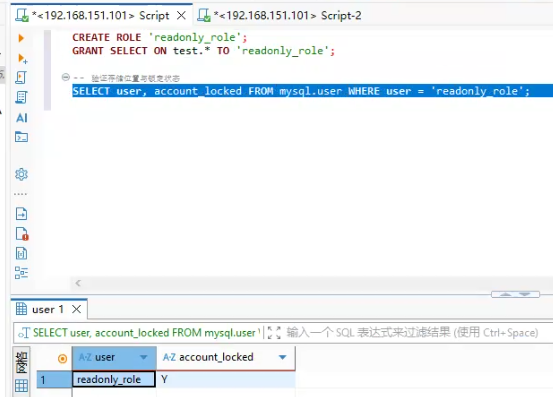Select the readonly_role result cell
This screenshot has height=397, width=553.
114,379
